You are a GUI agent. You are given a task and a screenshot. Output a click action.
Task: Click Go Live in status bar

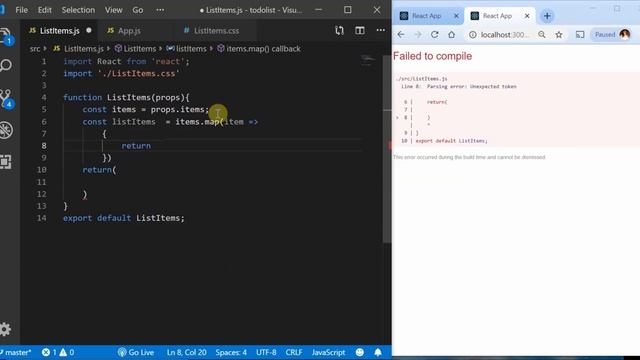coord(136,352)
